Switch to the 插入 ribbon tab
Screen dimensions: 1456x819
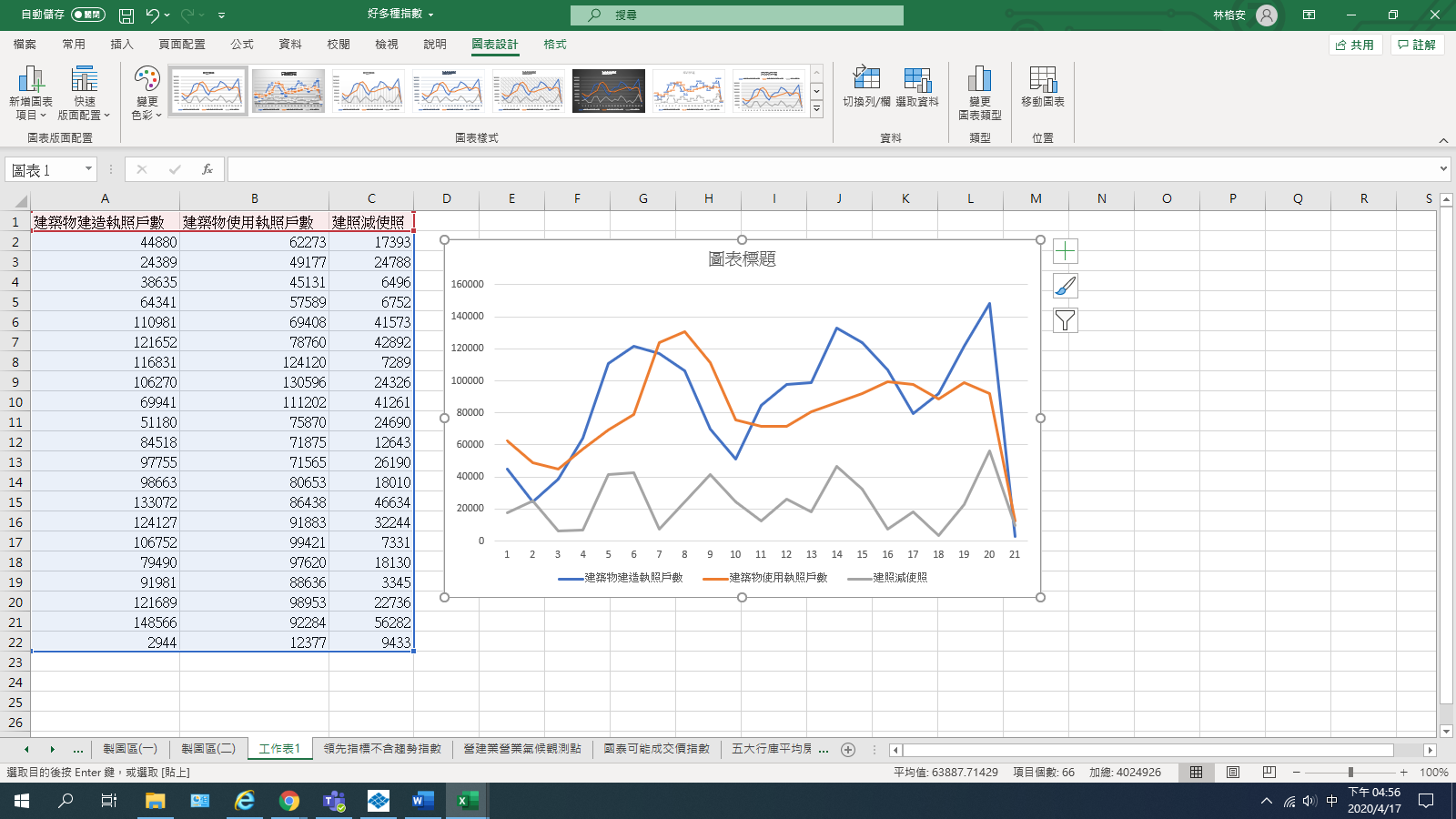(x=122, y=45)
